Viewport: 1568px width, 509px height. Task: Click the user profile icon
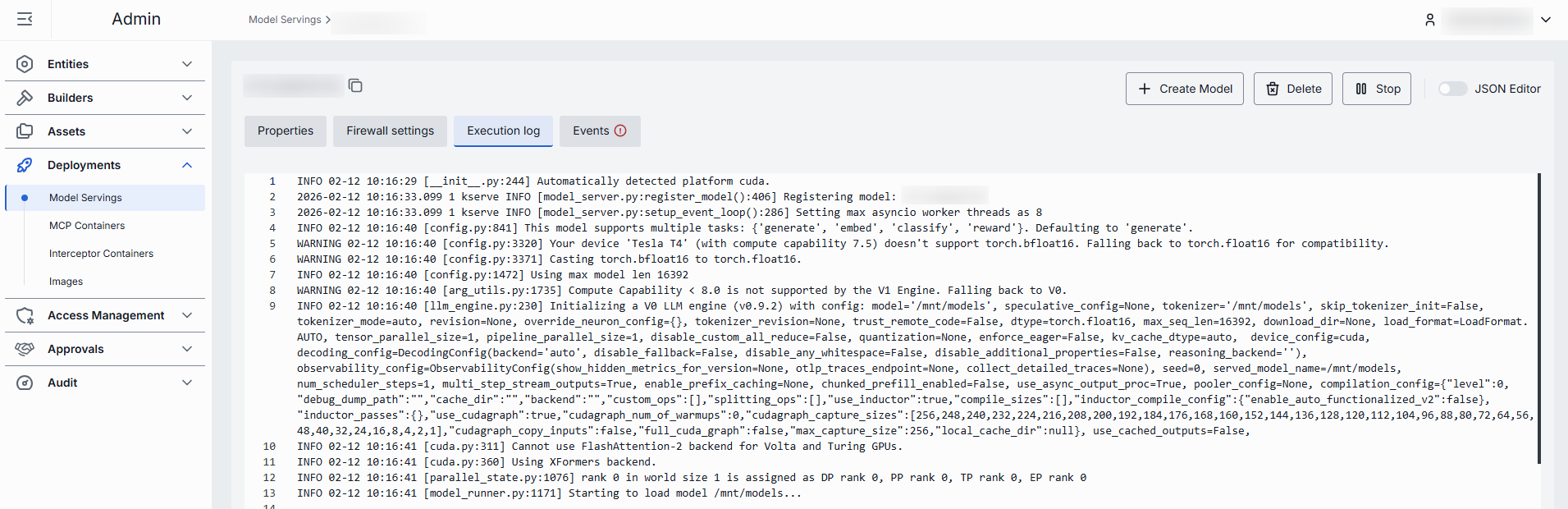(1429, 20)
